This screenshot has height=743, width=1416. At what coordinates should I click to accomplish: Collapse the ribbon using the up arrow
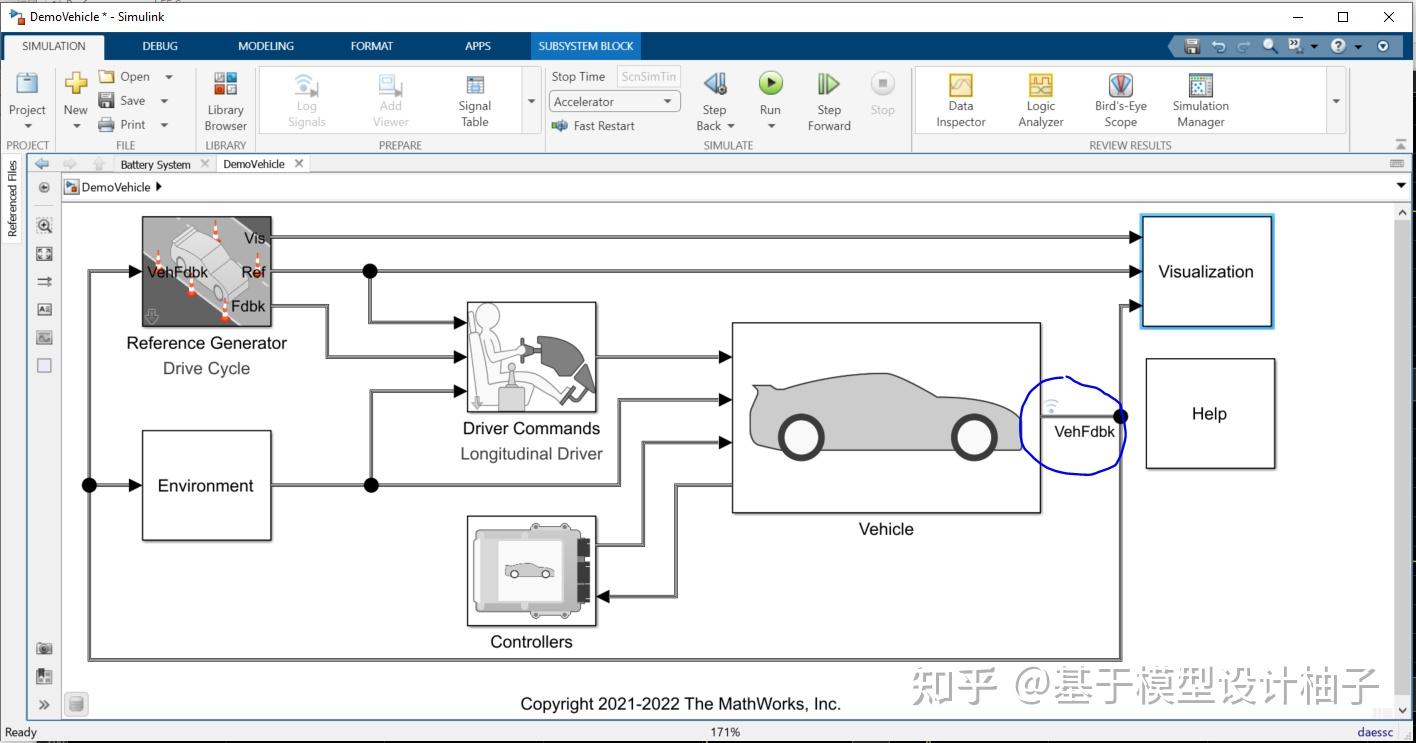point(1400,143)
